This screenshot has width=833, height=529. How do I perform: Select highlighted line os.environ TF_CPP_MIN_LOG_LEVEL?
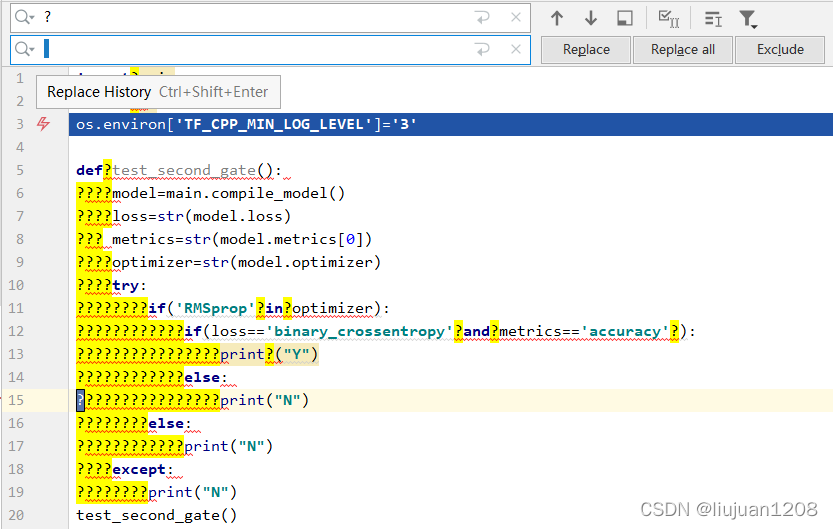point(450,124)
